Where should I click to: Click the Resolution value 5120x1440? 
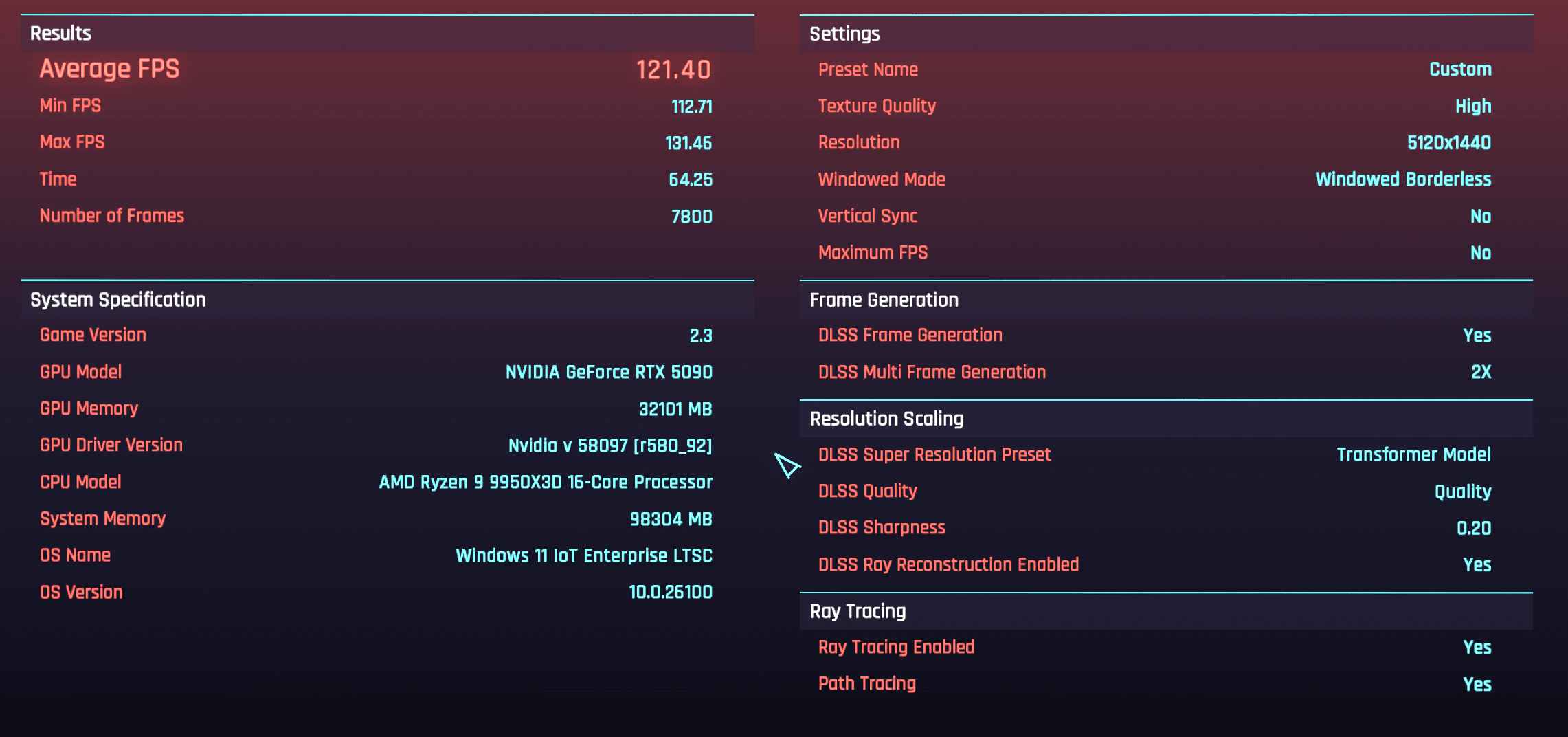[1448, 143]
